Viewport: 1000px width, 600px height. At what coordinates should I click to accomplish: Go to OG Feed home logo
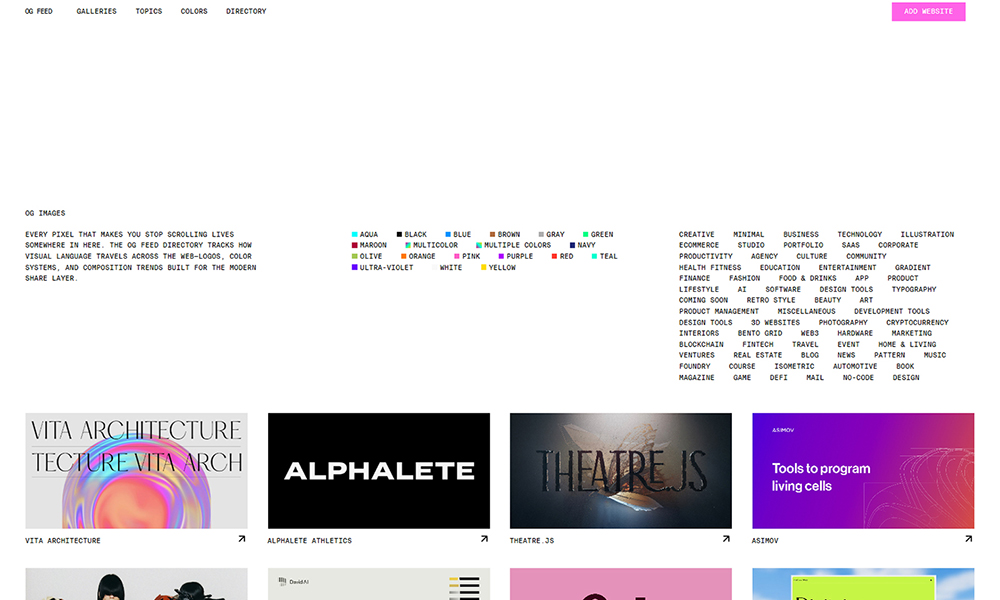(x=39, y=12)
